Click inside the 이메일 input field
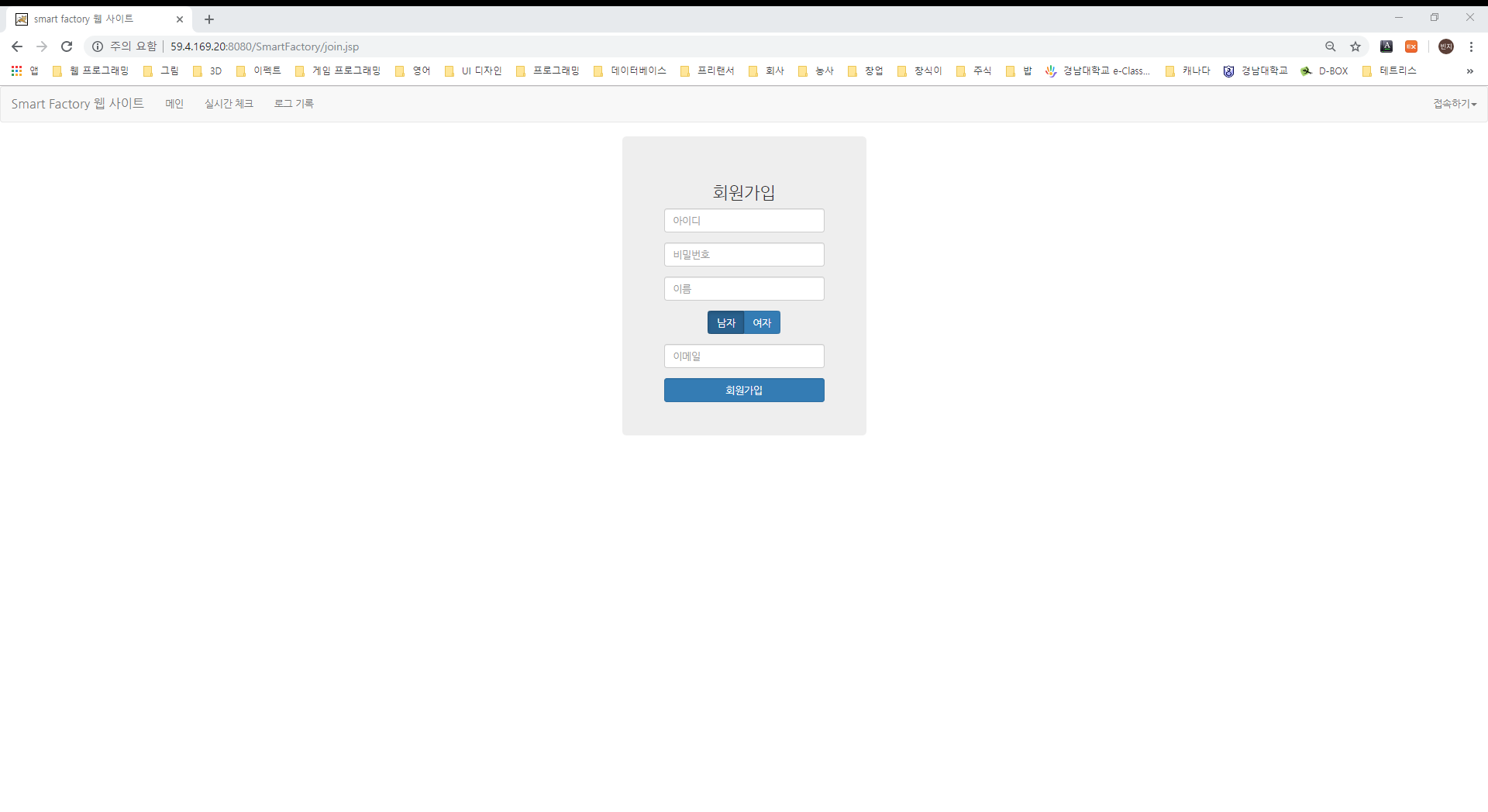 744,356
